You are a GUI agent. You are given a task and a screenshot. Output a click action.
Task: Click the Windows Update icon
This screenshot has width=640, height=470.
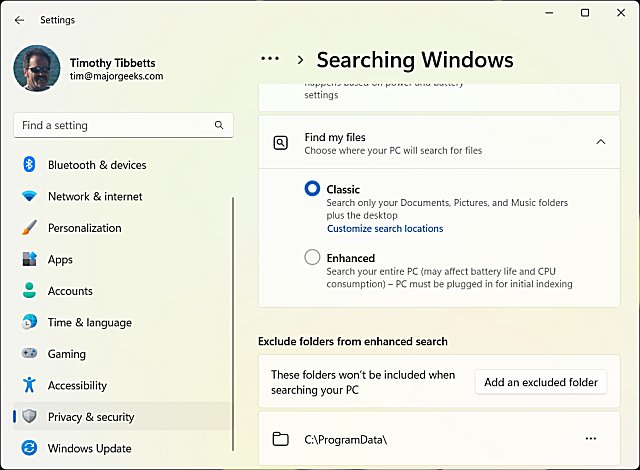pyautogui.click(x=29, y=448)
